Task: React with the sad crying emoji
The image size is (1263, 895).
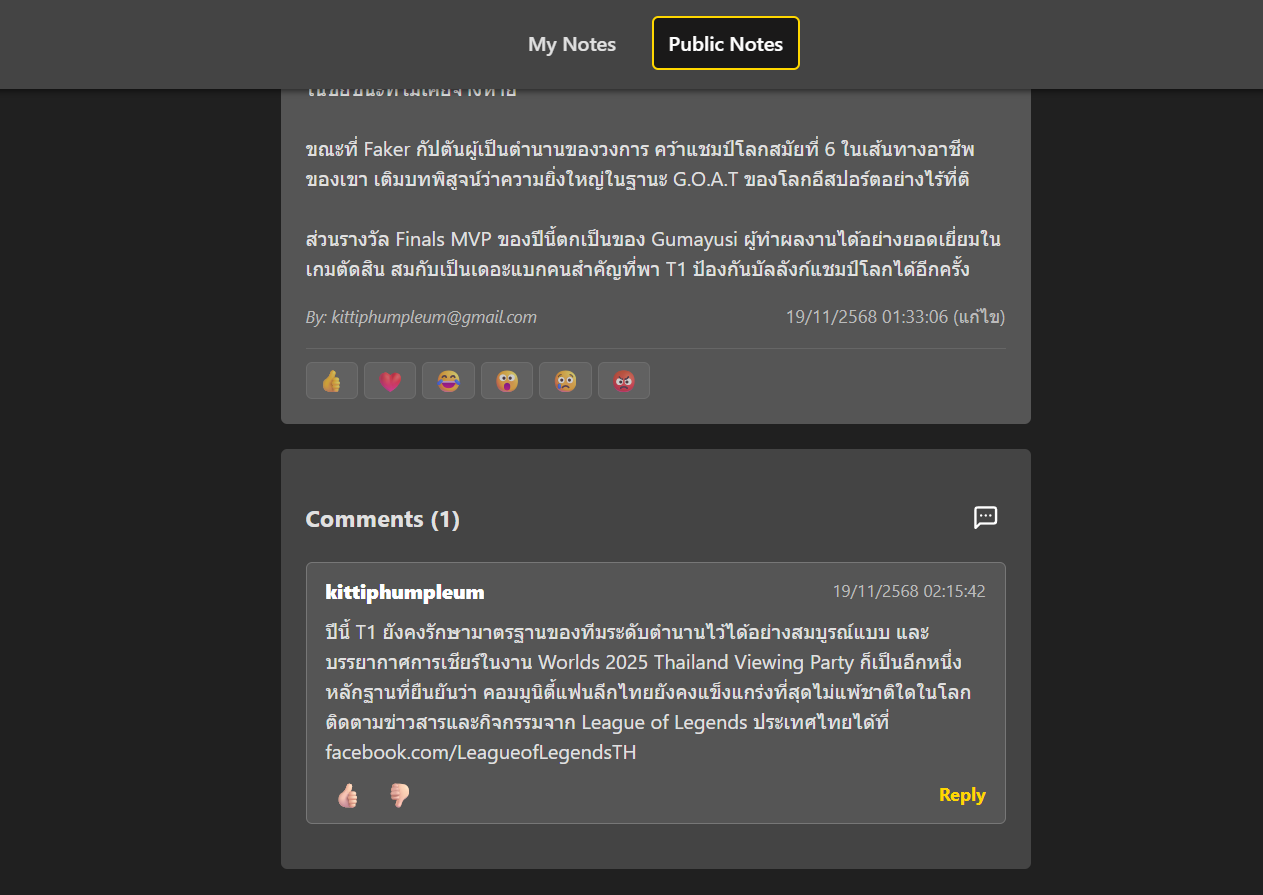Action: (x=565, y=381)
